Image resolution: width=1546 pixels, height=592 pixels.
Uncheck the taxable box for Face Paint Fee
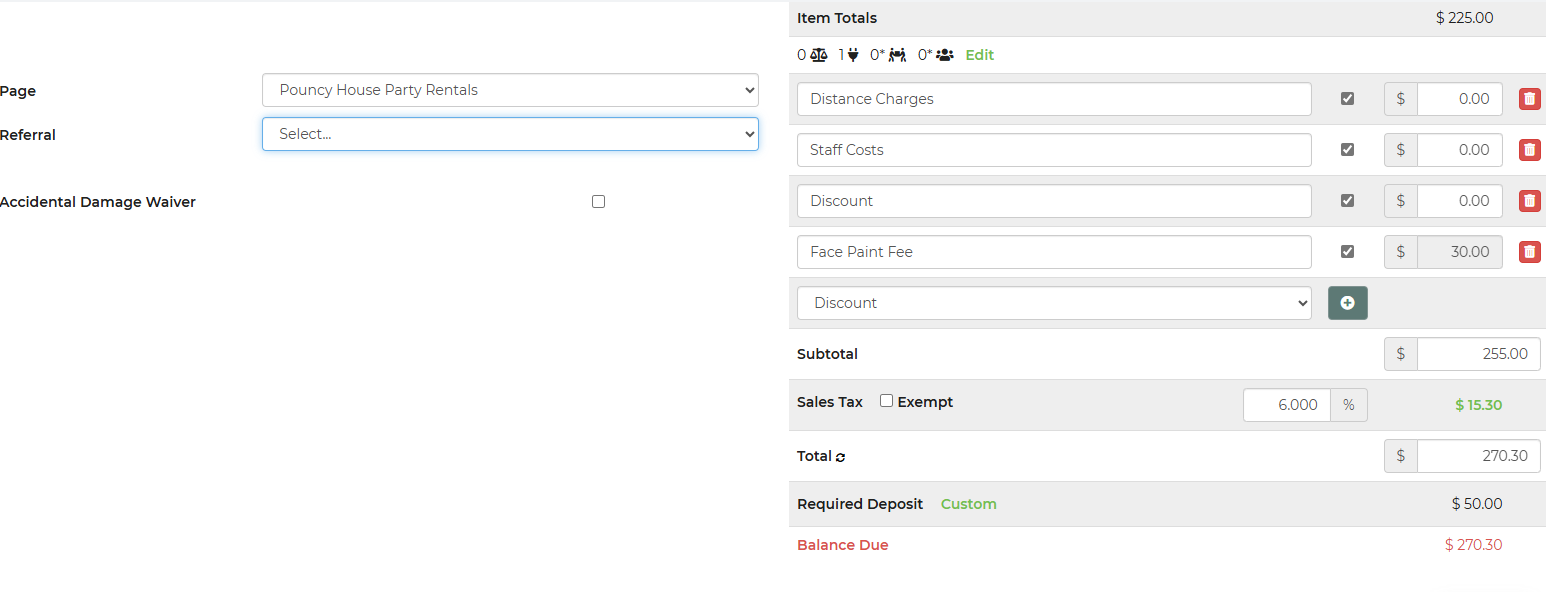tap(1347, 252)
